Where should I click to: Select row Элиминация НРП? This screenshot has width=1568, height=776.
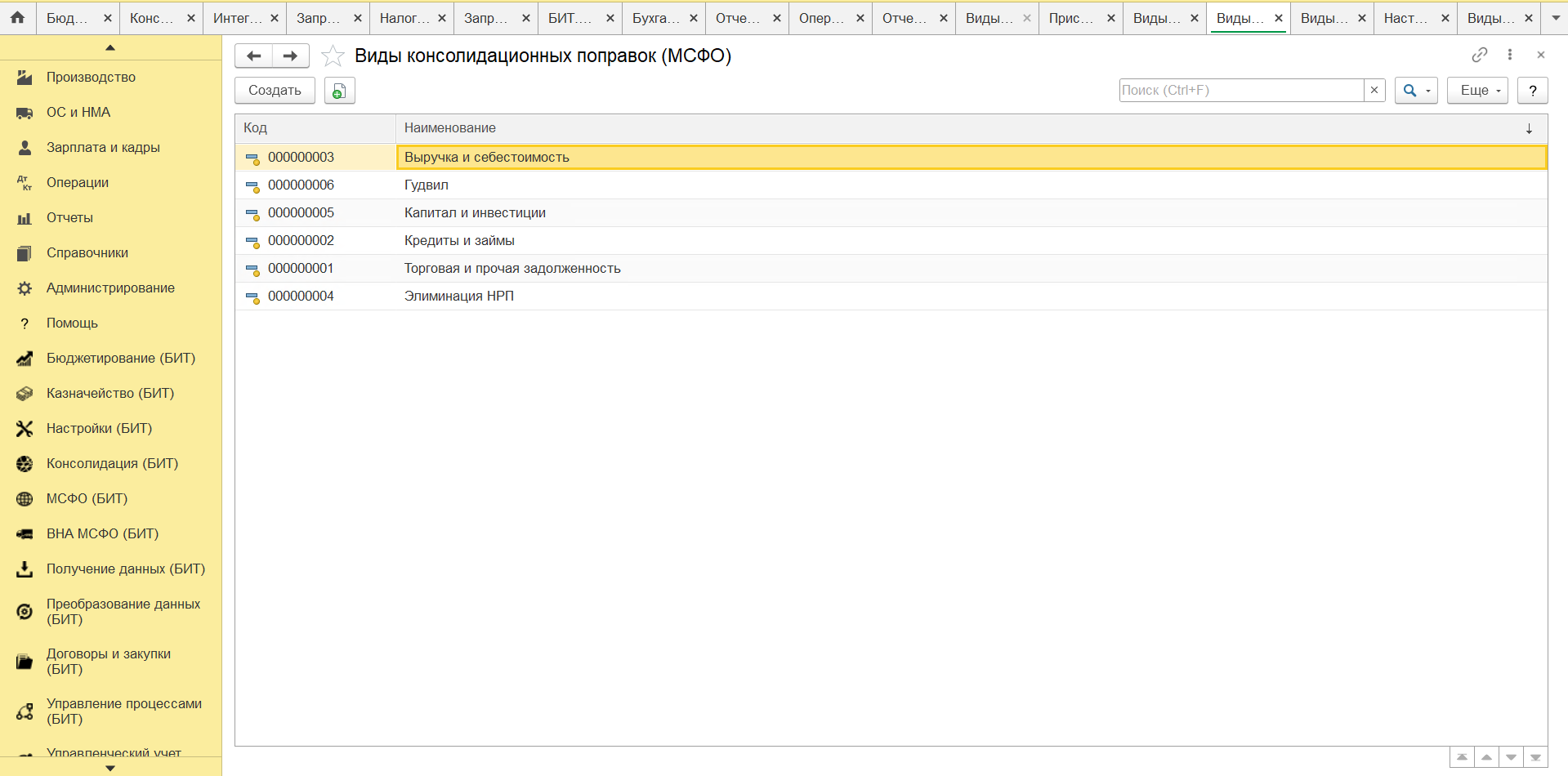[x=891, y=297]
